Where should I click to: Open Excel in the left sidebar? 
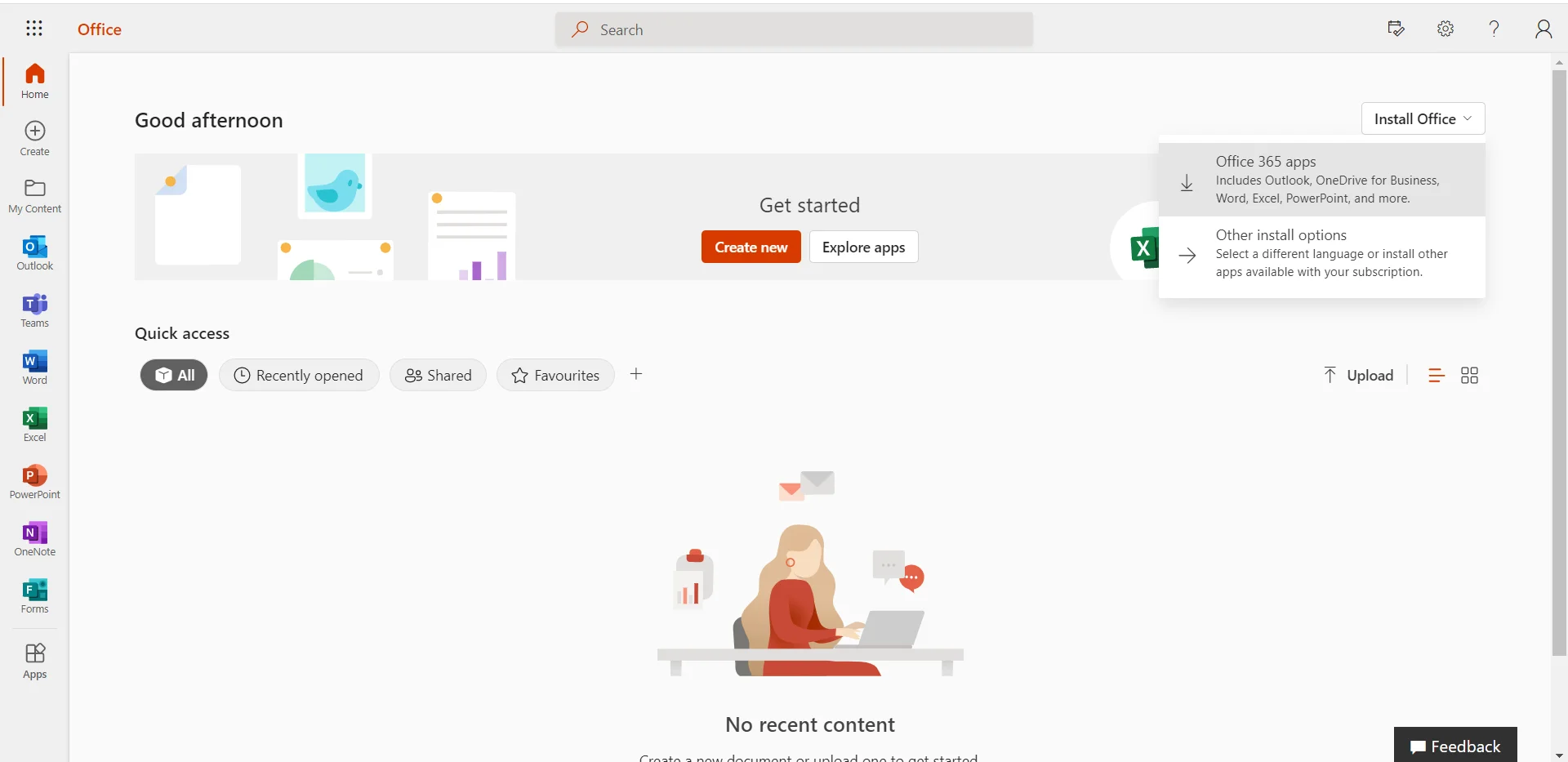click(x=34, y=425)
